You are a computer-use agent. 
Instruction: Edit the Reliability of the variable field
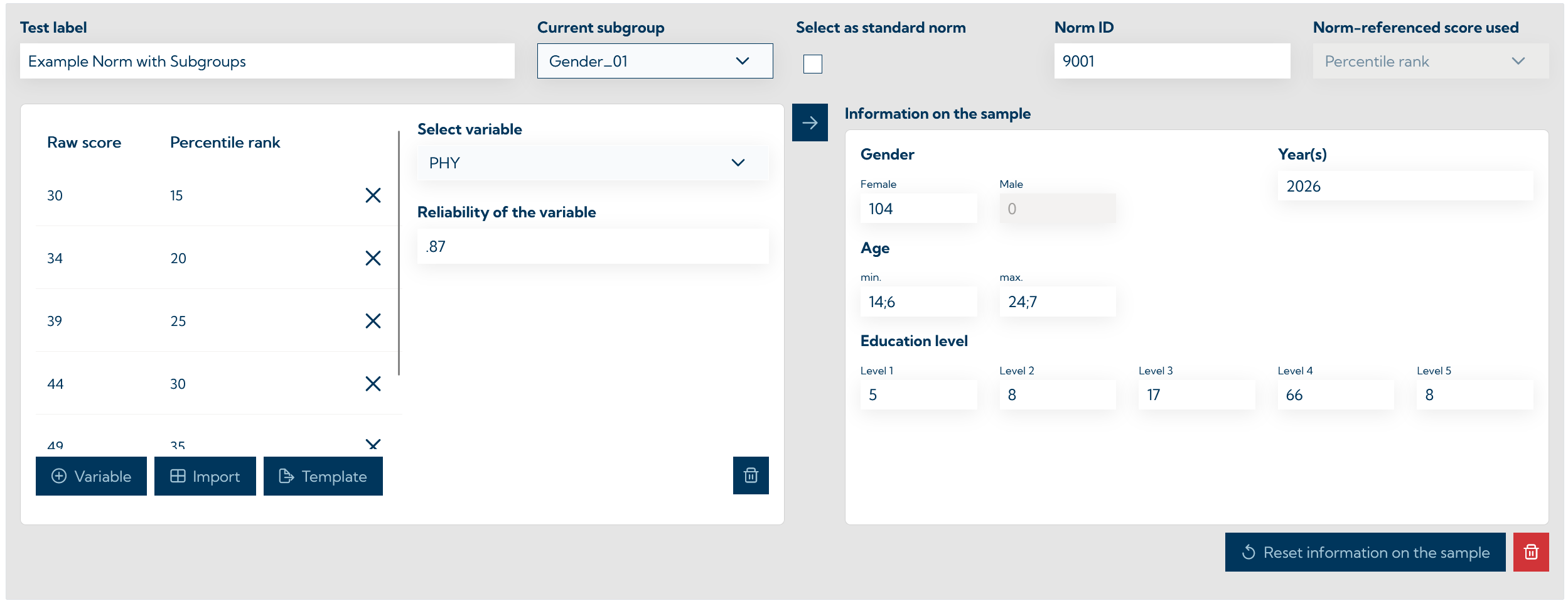click(593, 246)
